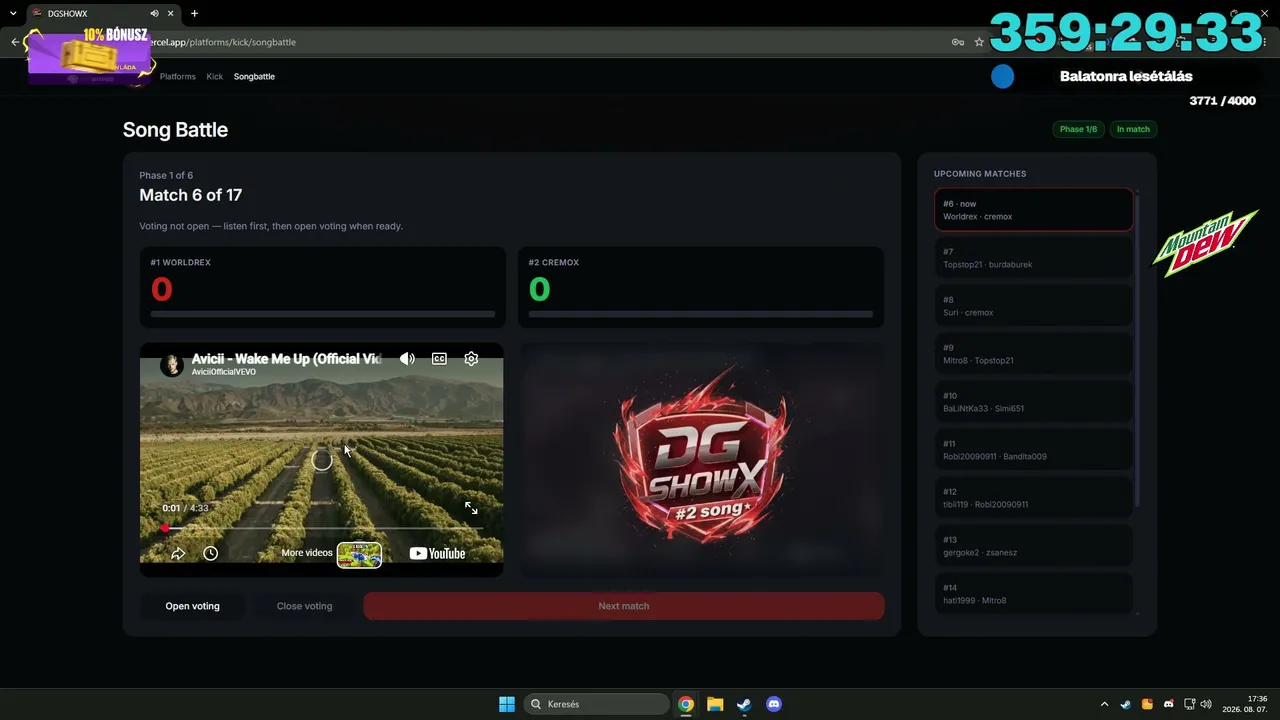Enter fullscreen on the Avicii video
Screen dimensions: 1280x720
click(x=471, y=508)
